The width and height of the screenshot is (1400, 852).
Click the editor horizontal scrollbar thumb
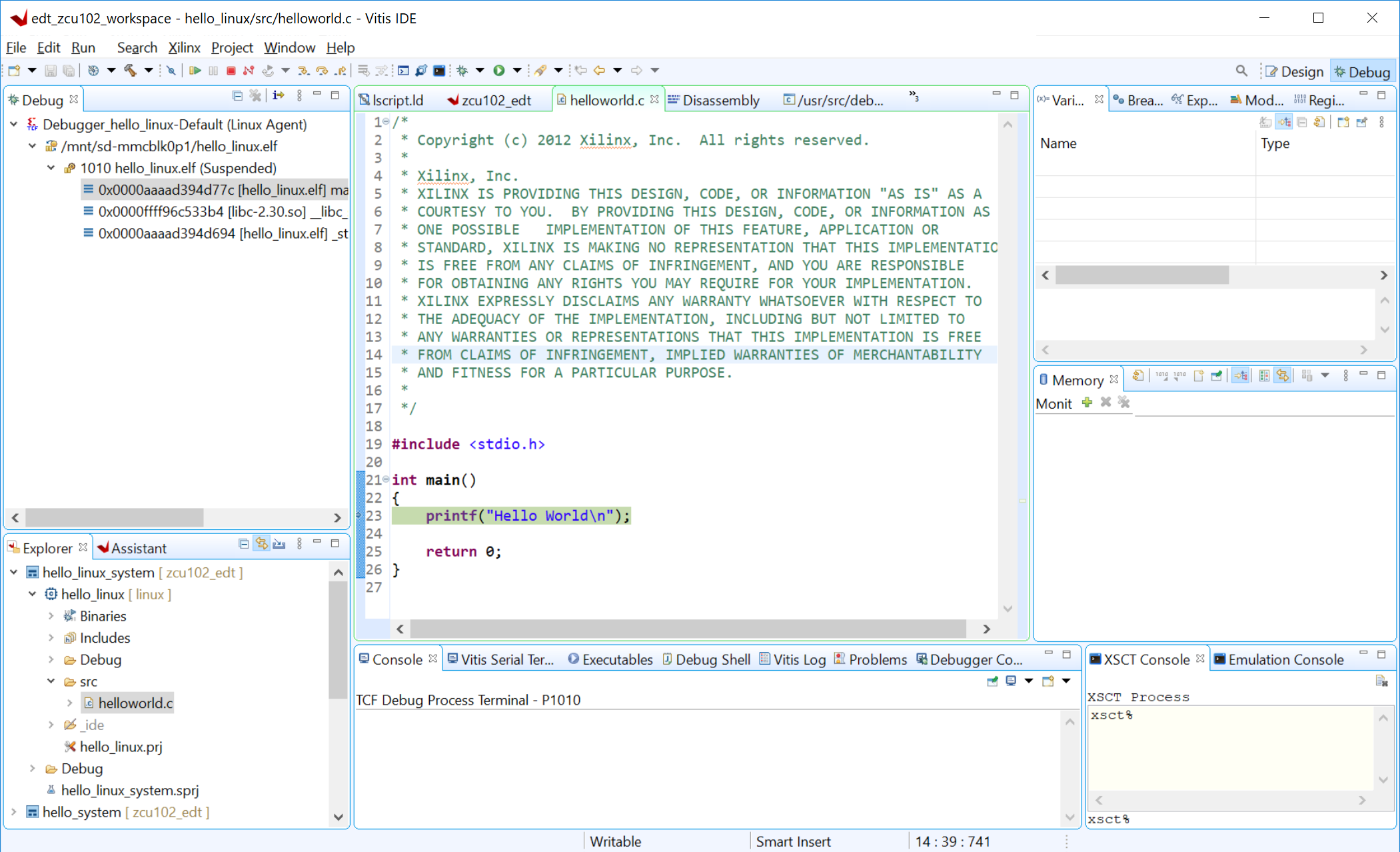point(688,629)
